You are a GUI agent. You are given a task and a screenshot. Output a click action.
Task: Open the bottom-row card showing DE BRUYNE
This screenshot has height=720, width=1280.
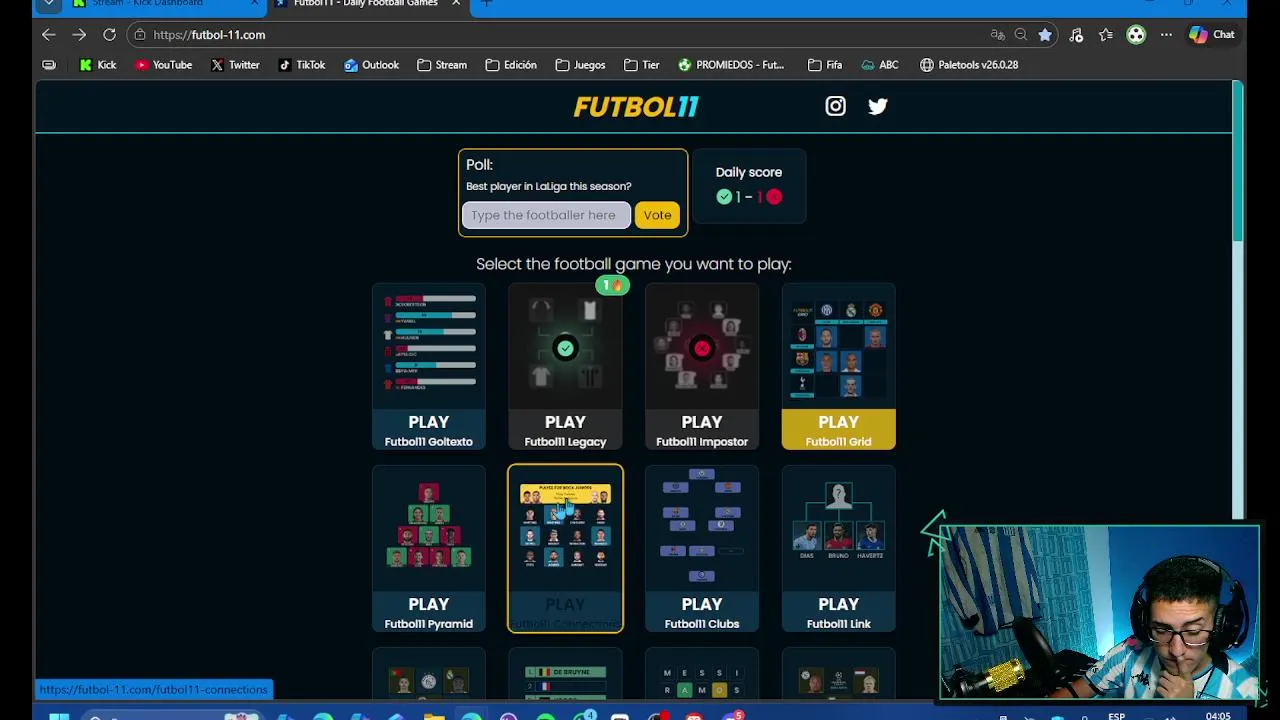coord(565,675)
